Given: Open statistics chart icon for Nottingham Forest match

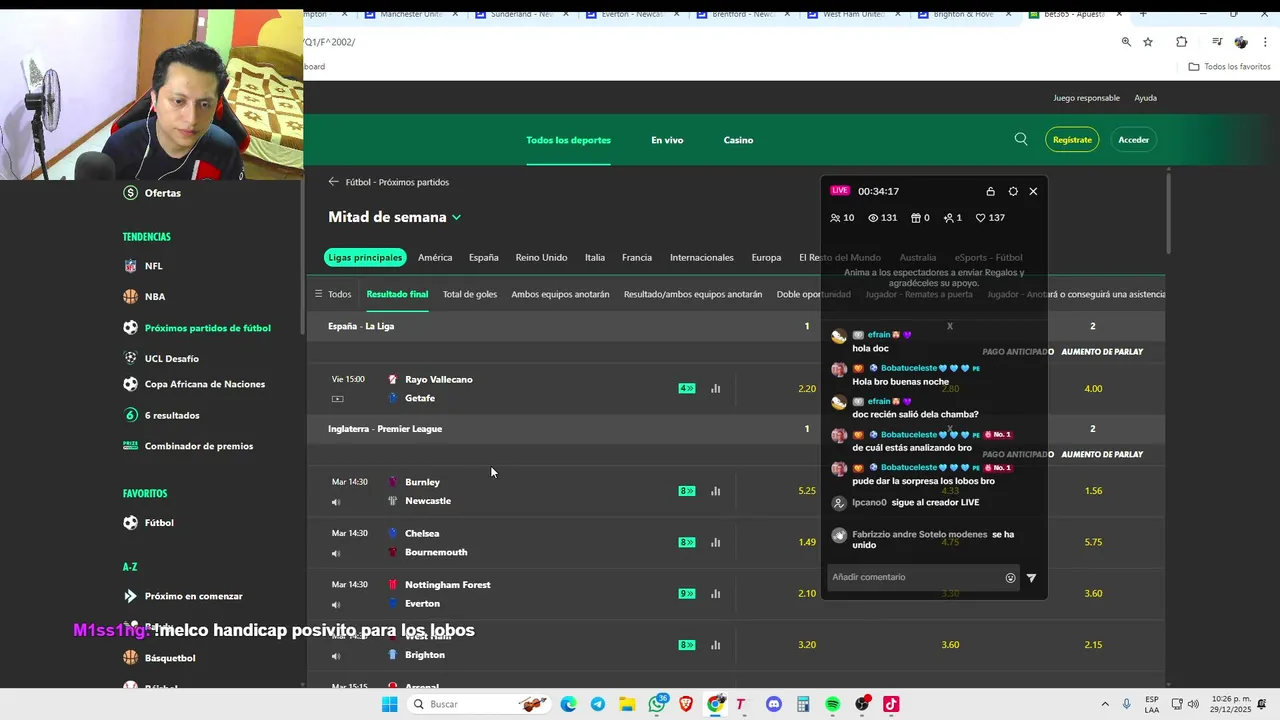Looking at the screenshot, I should (715, 593).
